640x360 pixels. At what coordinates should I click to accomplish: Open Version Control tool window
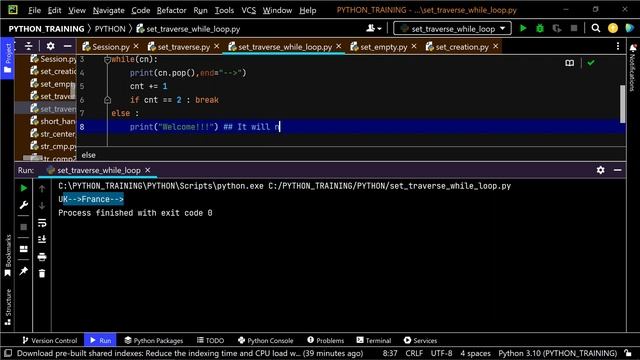[50, 340]
